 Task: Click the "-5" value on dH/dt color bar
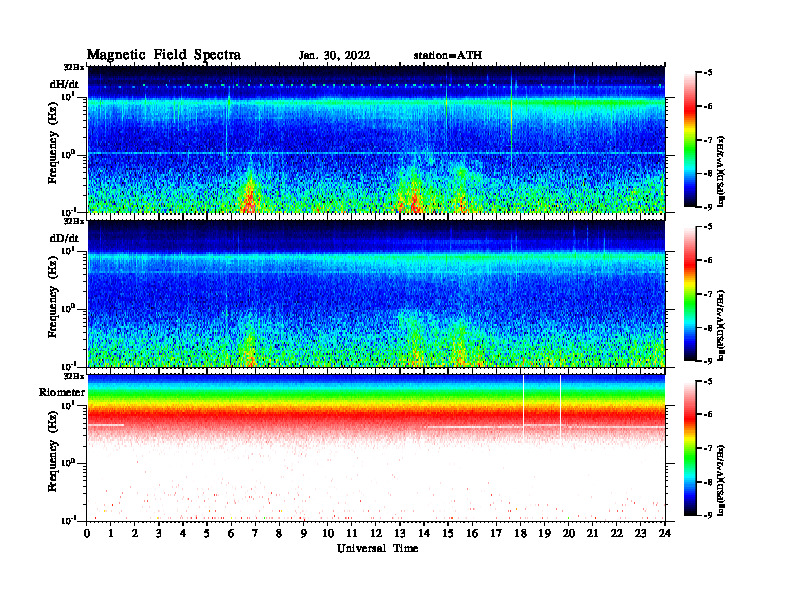708,73
